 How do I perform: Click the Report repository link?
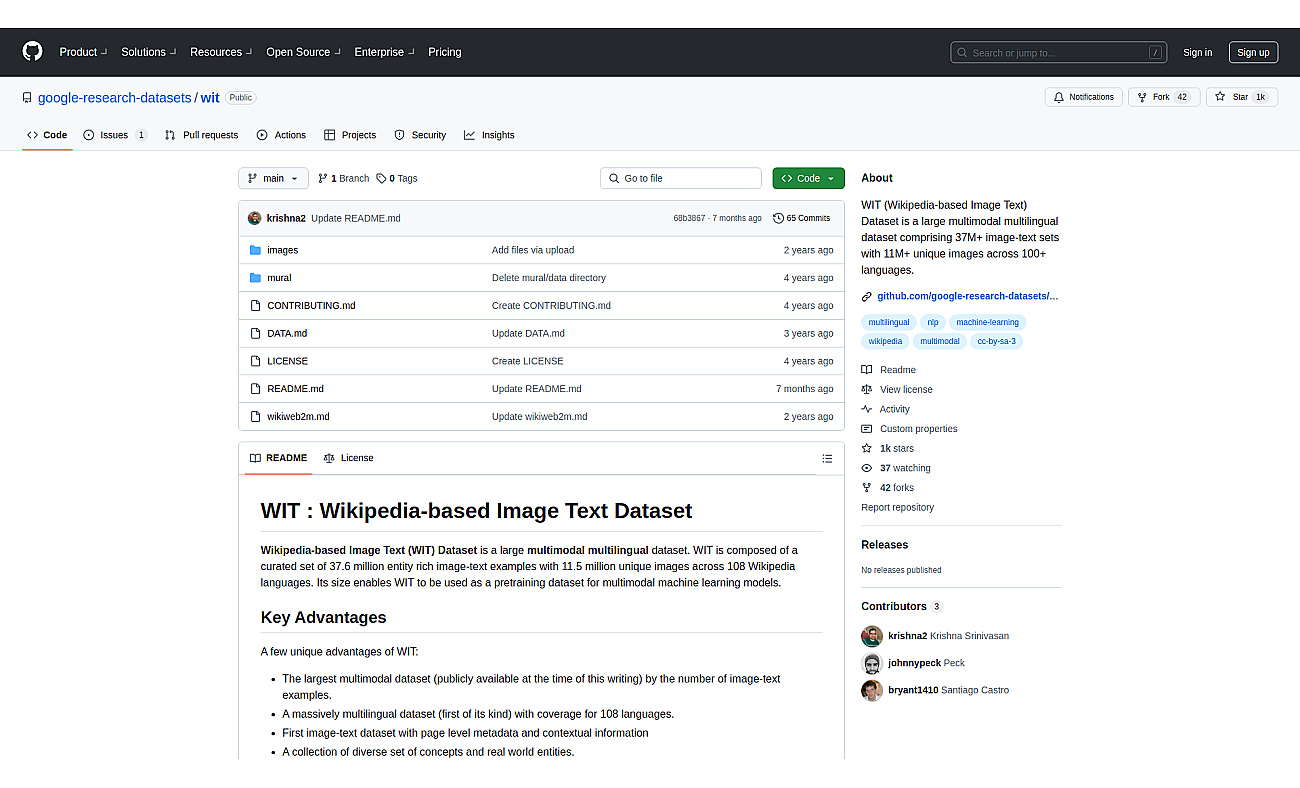click(898, 508)
